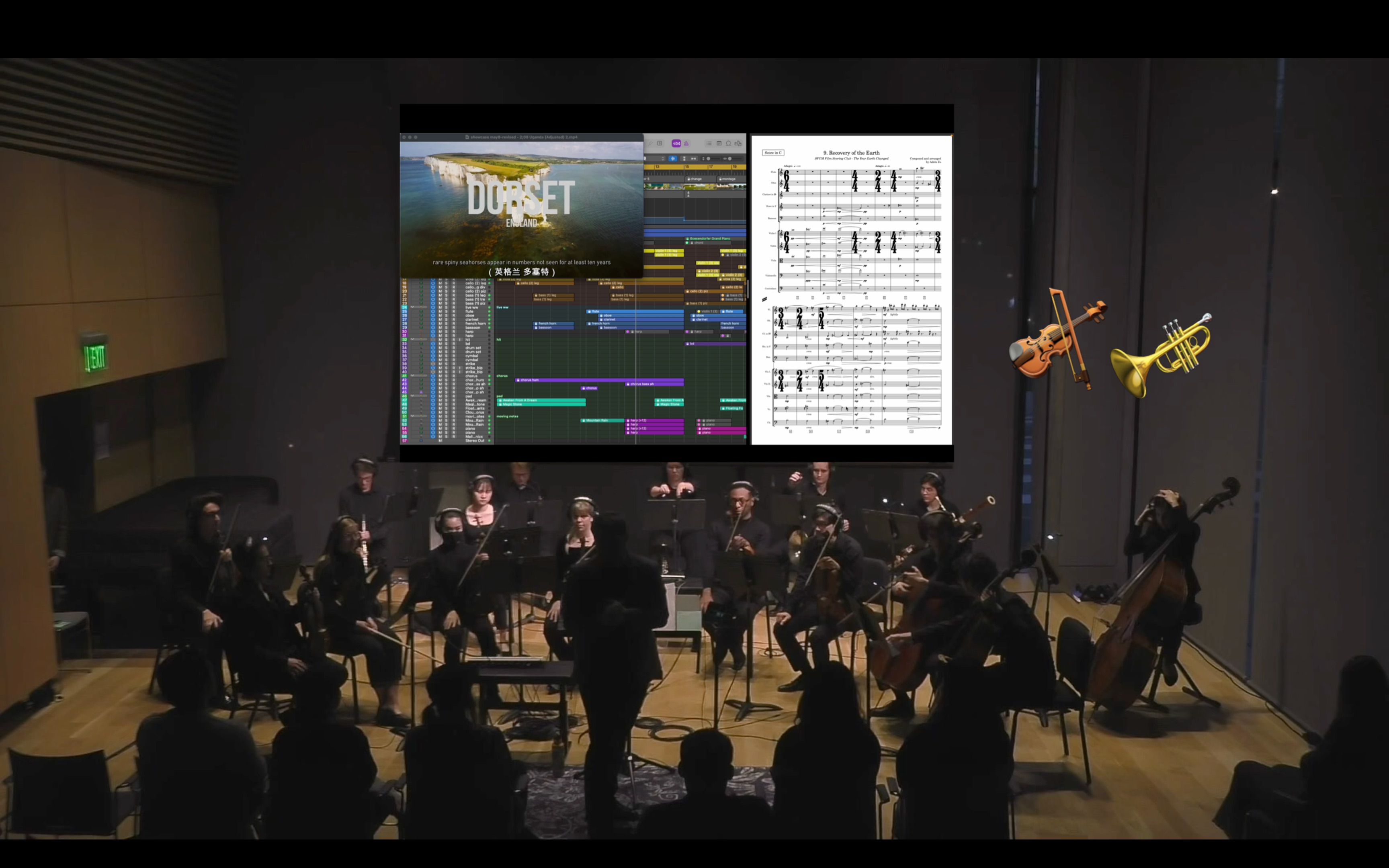
Task: Select the montage marker
Action: [x=731, y=179]
